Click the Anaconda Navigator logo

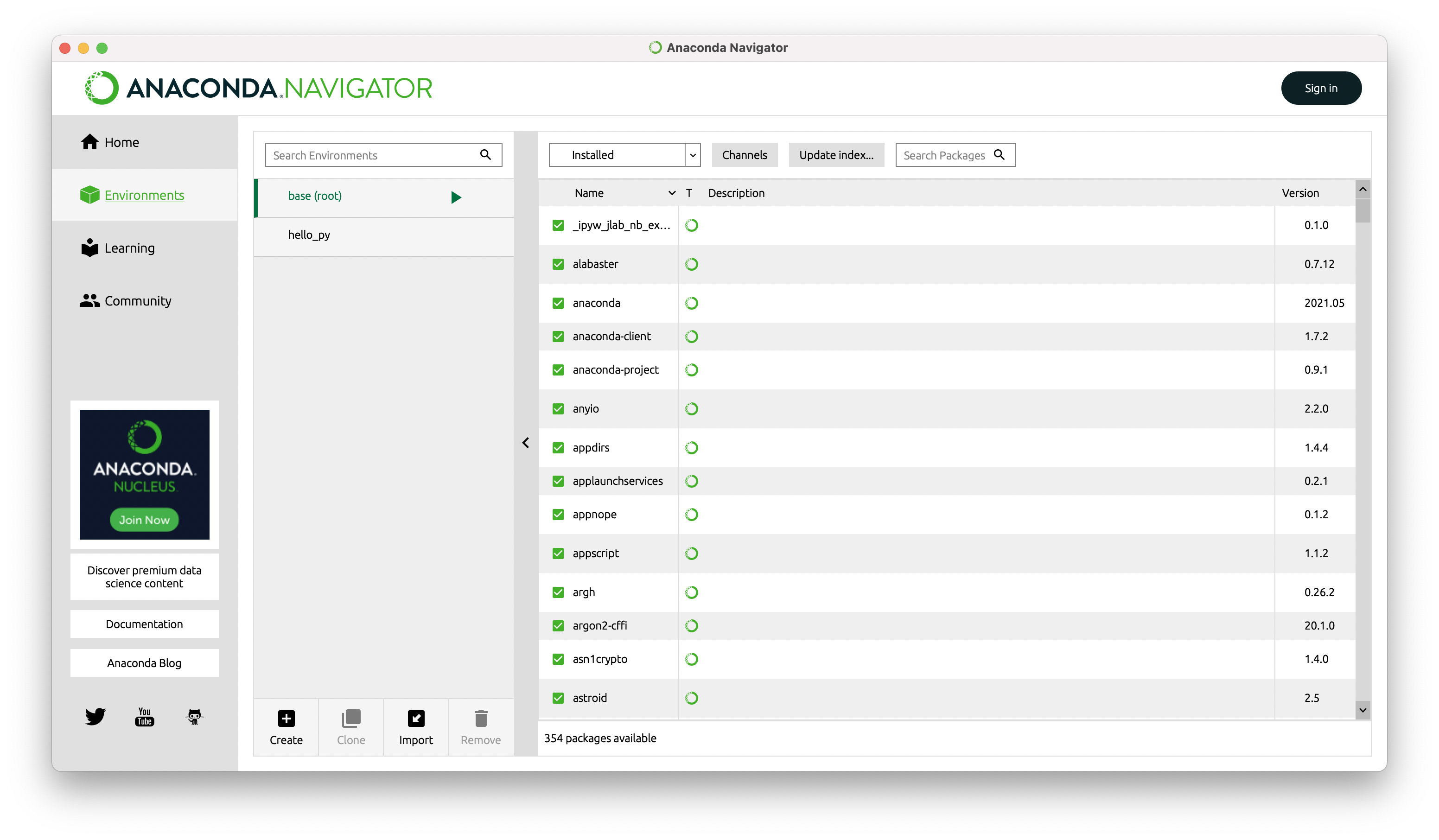point(259,88)
